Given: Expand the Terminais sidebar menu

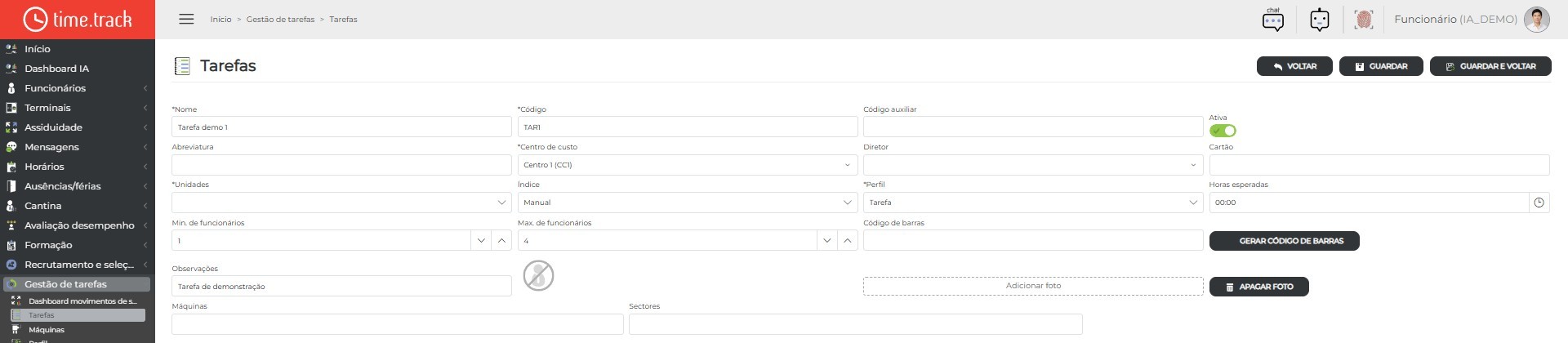Looking at the screenshot, I should (77, 108).
